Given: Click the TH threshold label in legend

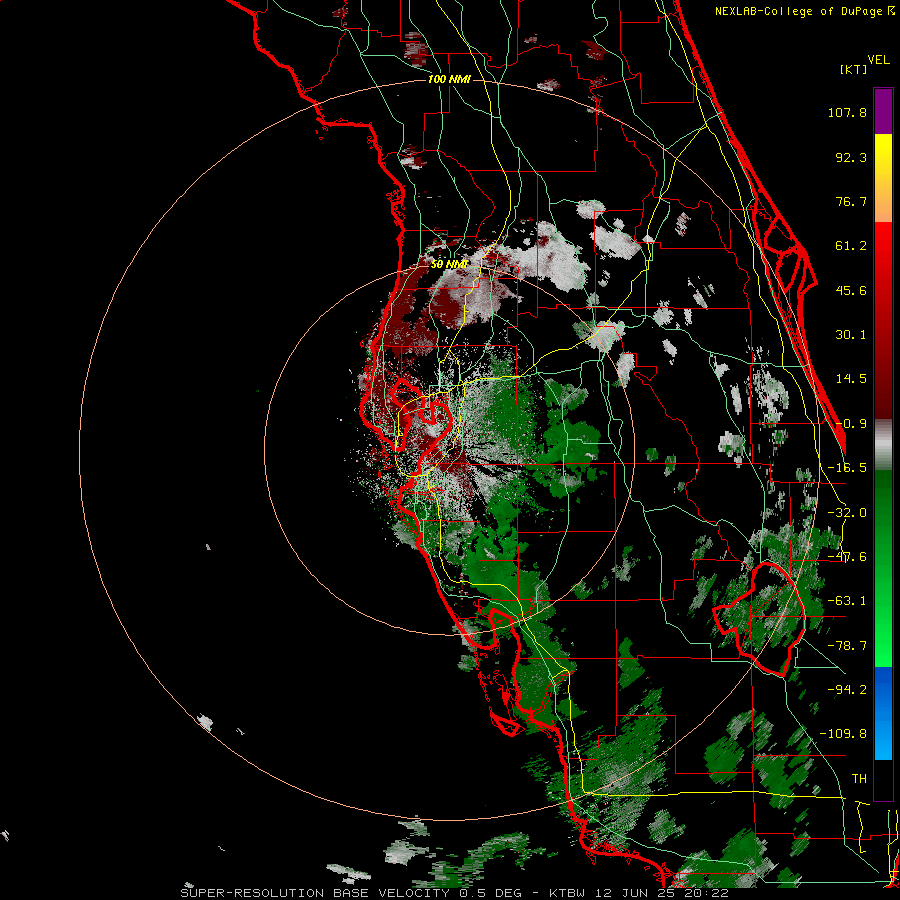Looking at the screenshot, I should click(x=859, y=779).
